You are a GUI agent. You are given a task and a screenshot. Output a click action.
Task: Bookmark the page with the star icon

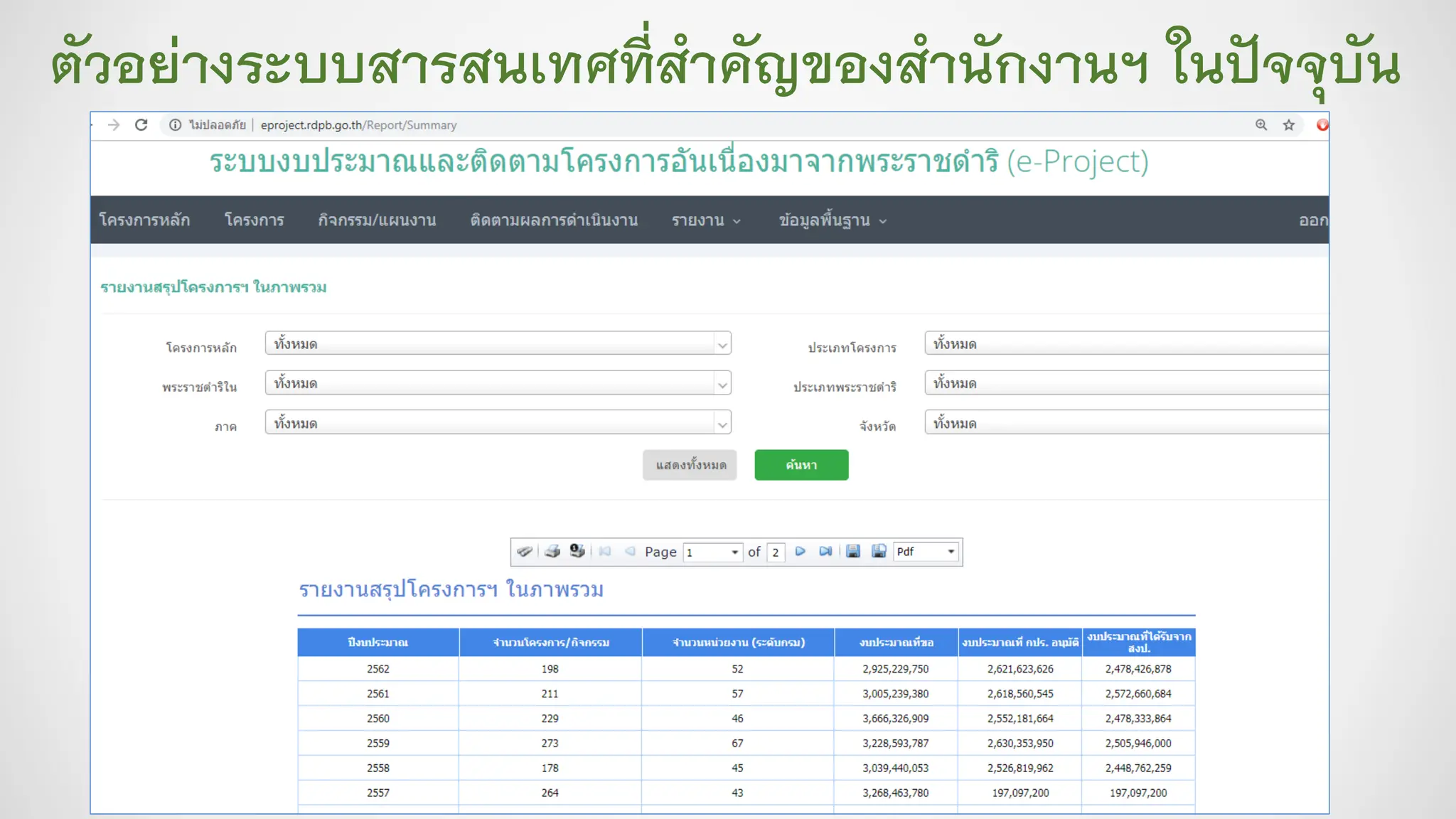1289,125
